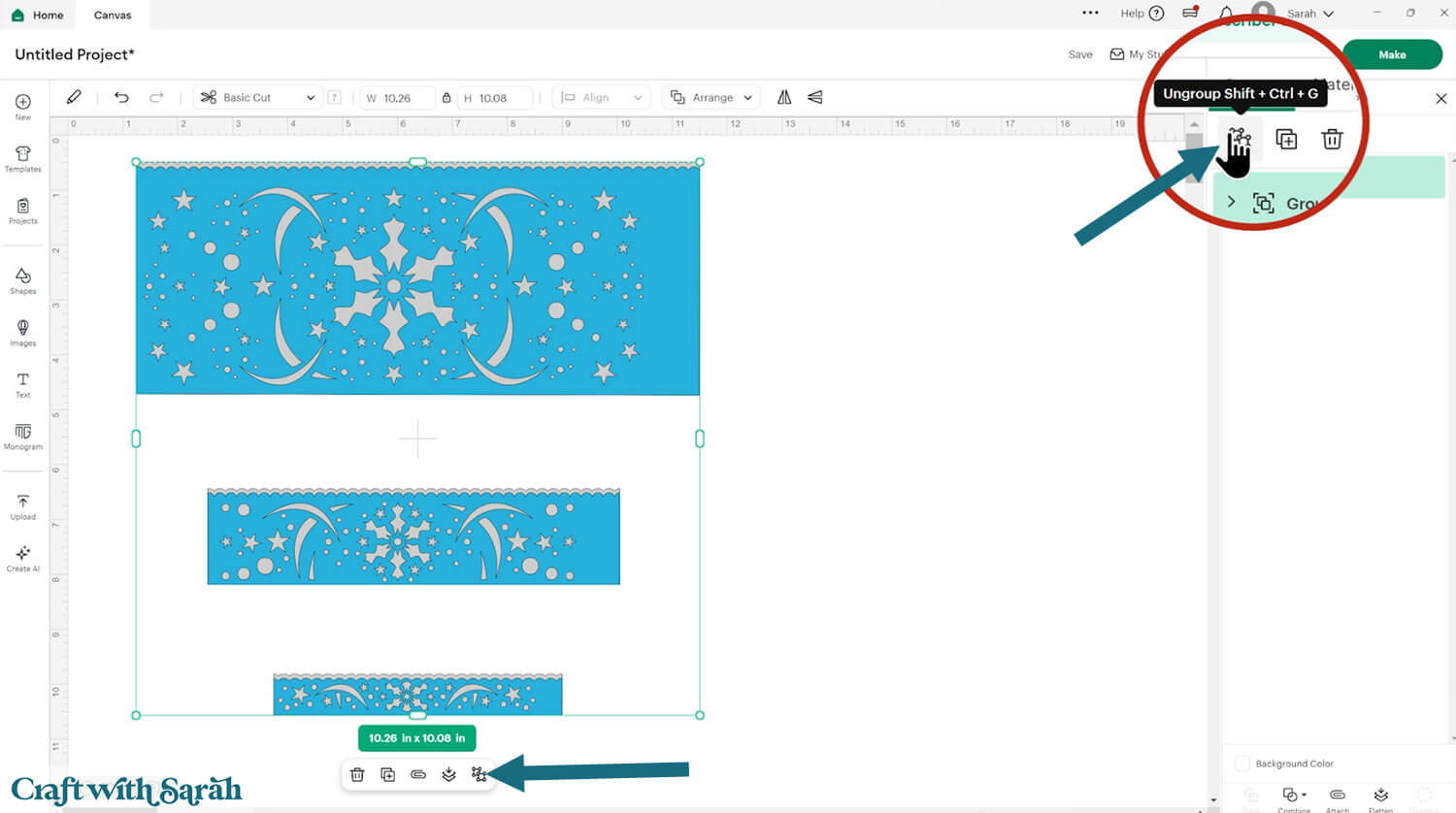Select the medium blue star border design
This screenshot has height=813, width=1456.
414,537
